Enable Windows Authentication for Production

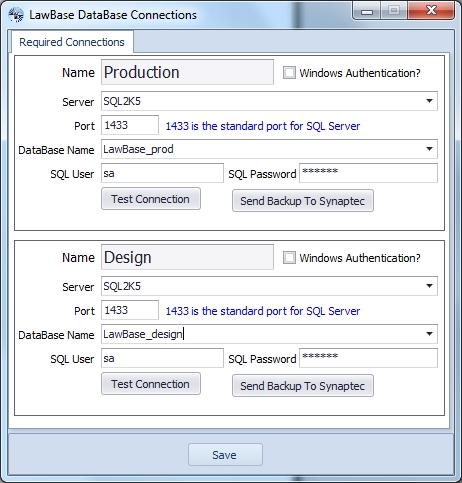pos(289,73)
